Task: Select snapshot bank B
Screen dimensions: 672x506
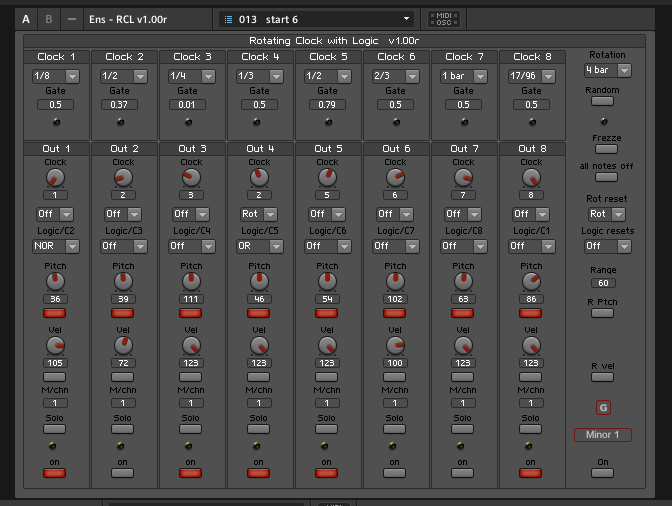Action: click(x=48, y=19)
